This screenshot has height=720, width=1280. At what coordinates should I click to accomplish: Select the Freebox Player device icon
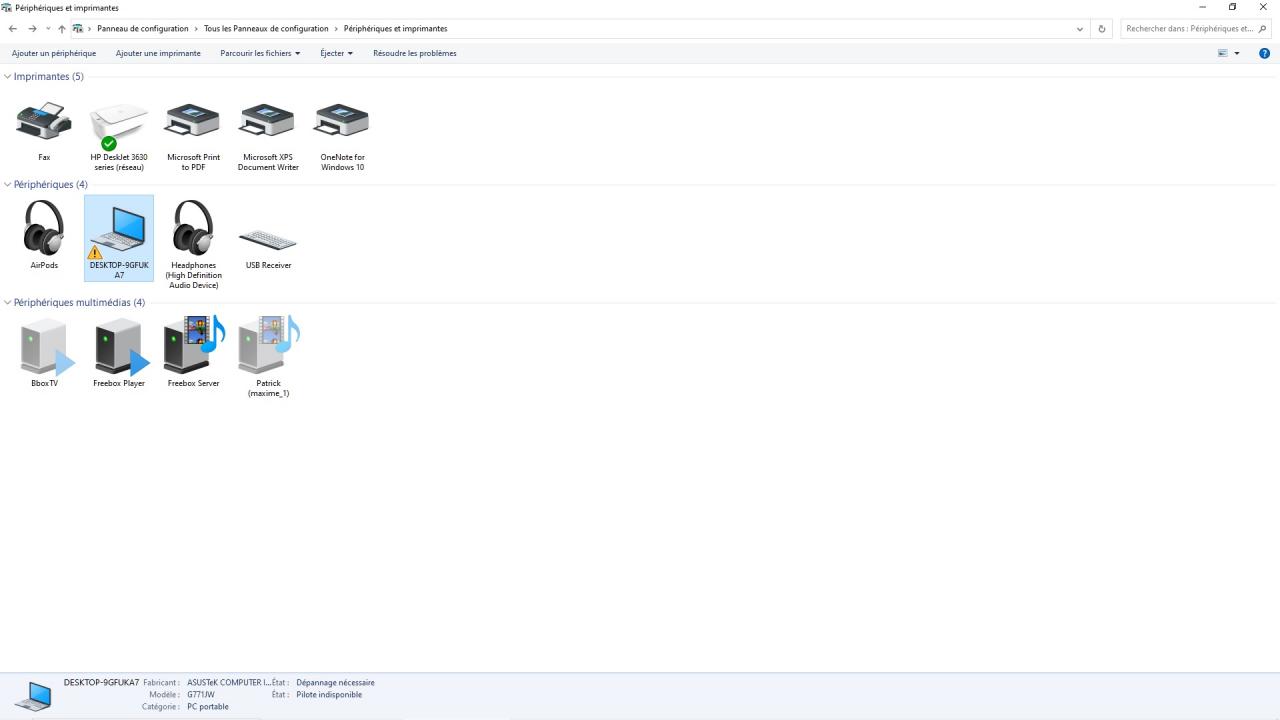coord(121,347)
